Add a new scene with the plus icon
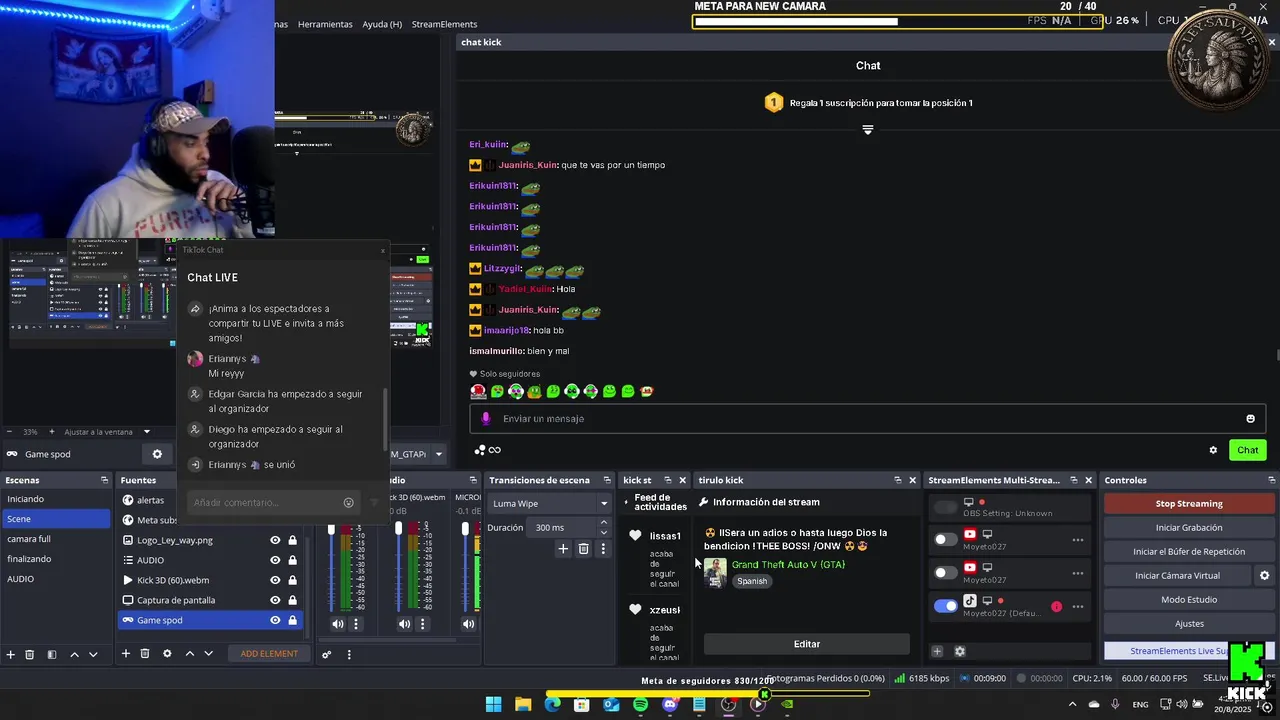The width and height of the screenshot is (1280, 720). (11, 654)
